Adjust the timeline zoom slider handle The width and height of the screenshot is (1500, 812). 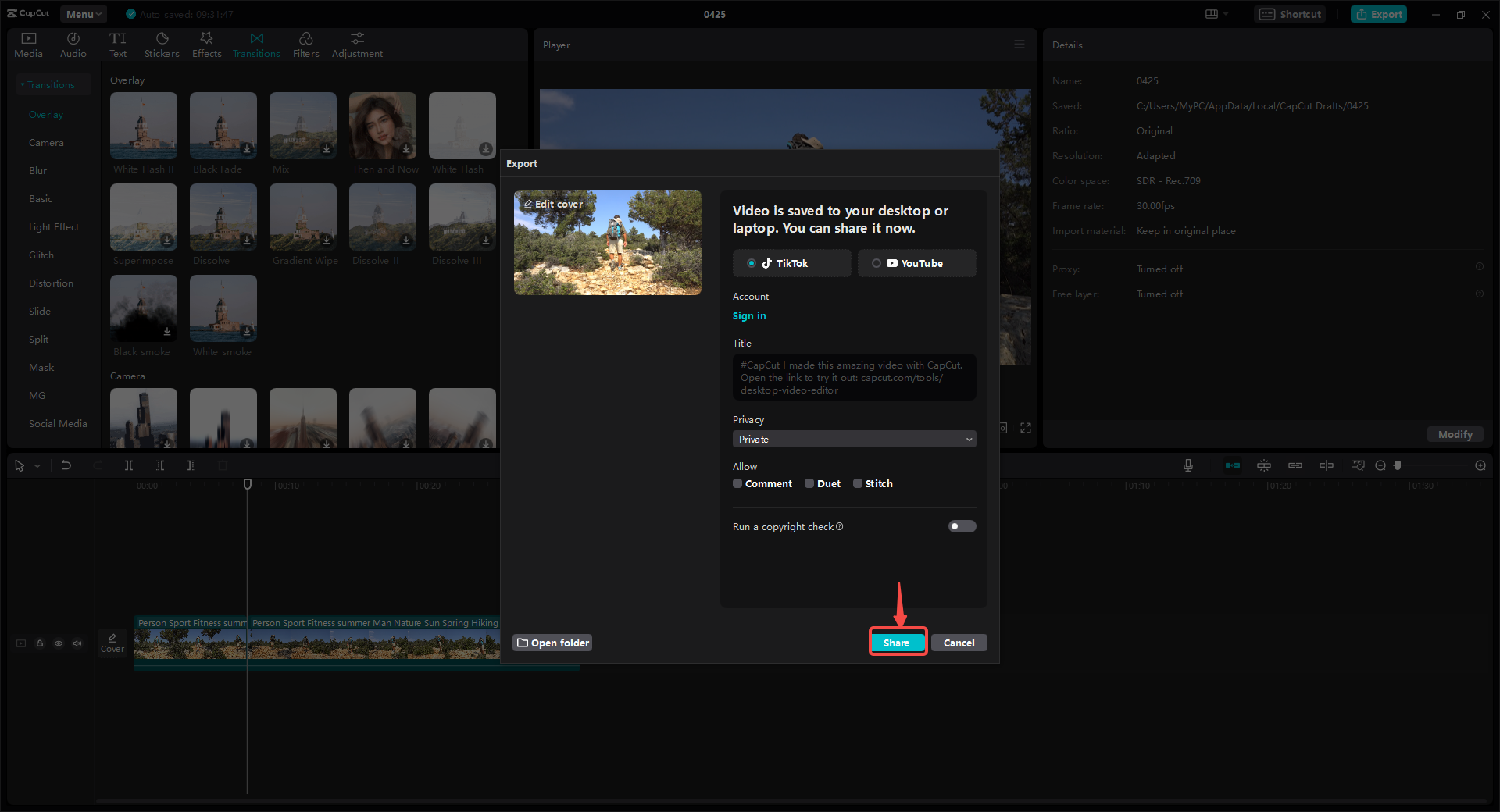click(x=1398, y=465)
